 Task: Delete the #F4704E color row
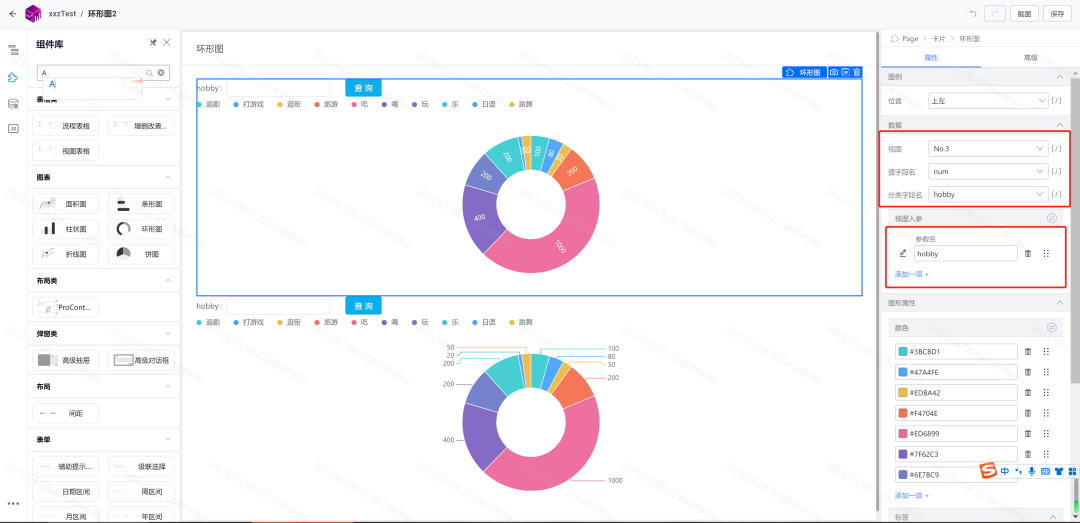[x=1028, y=413]
